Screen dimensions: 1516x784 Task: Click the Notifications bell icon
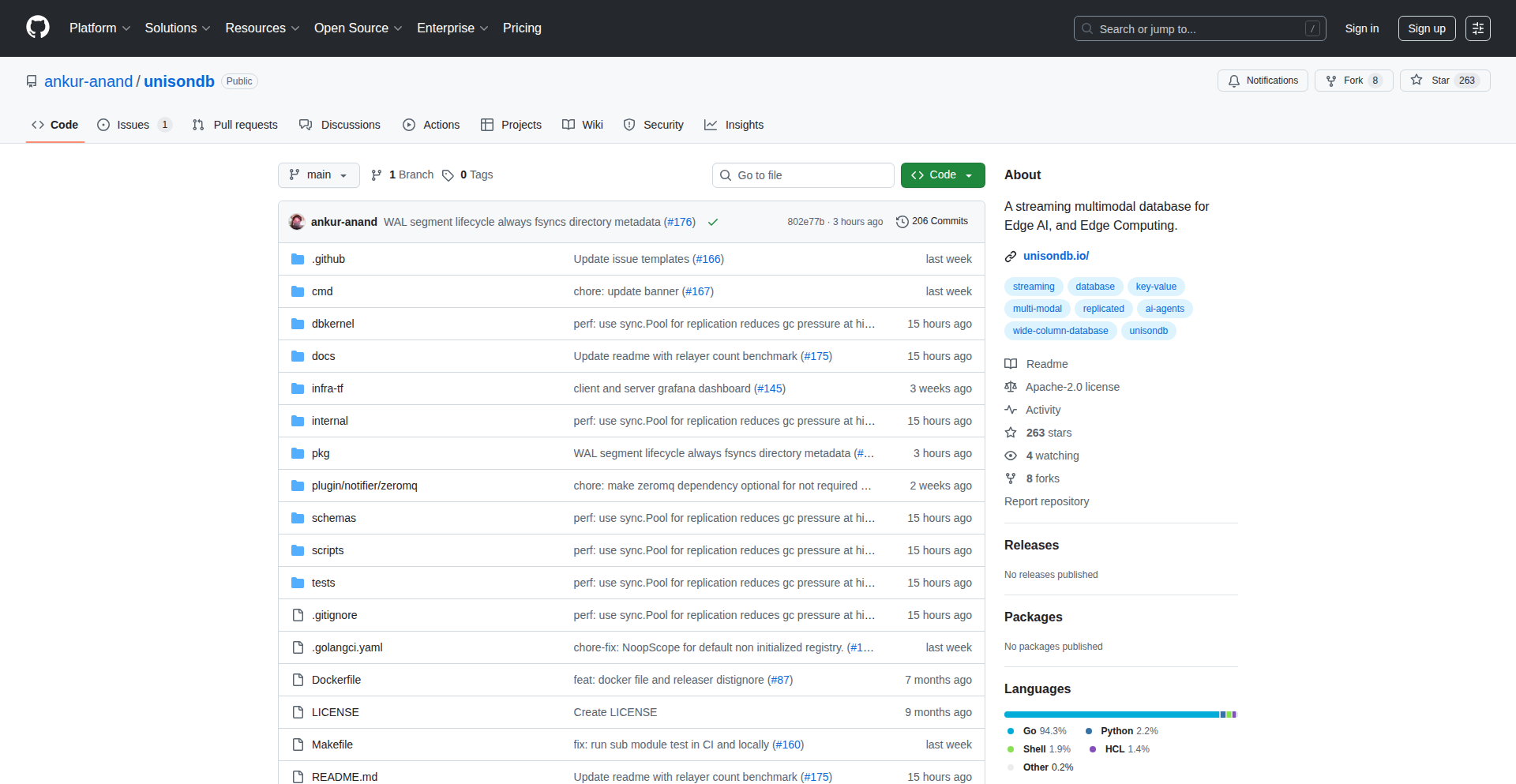[x=1234, y=81]
